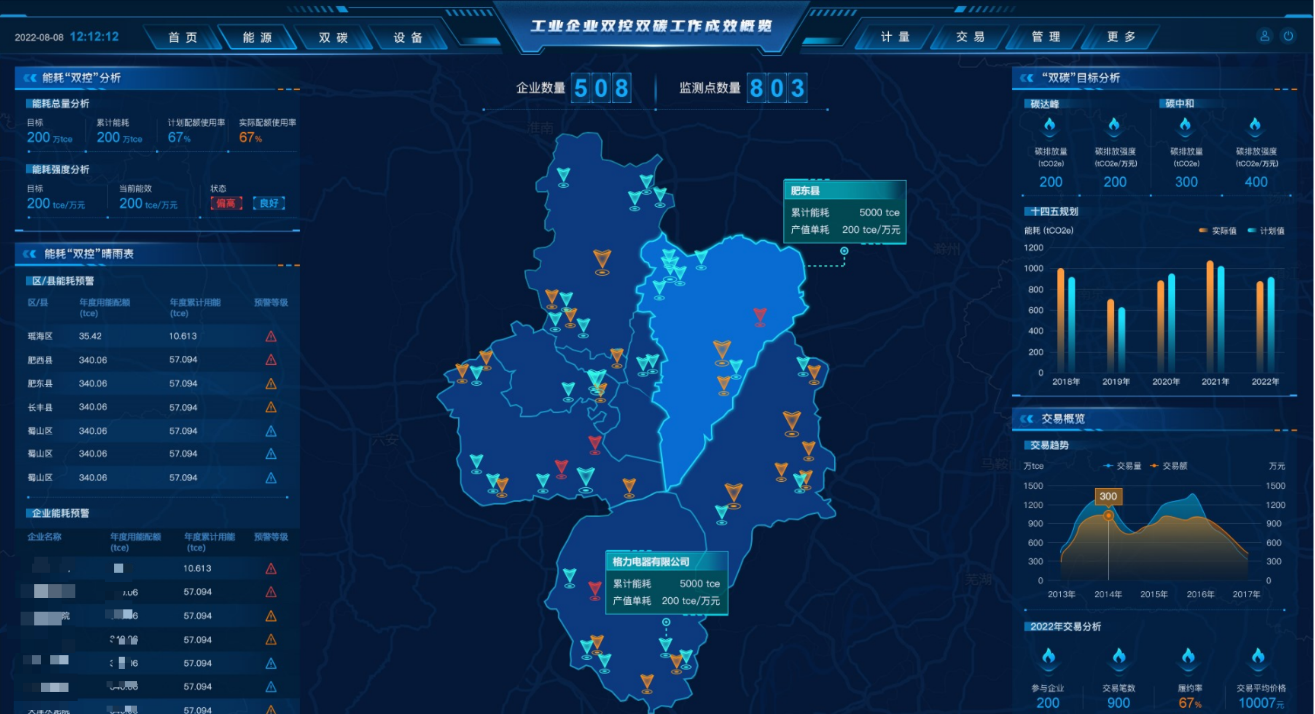Switch to the 双碳 navigation tab
1315x714 pixels.
click(333, 37)
